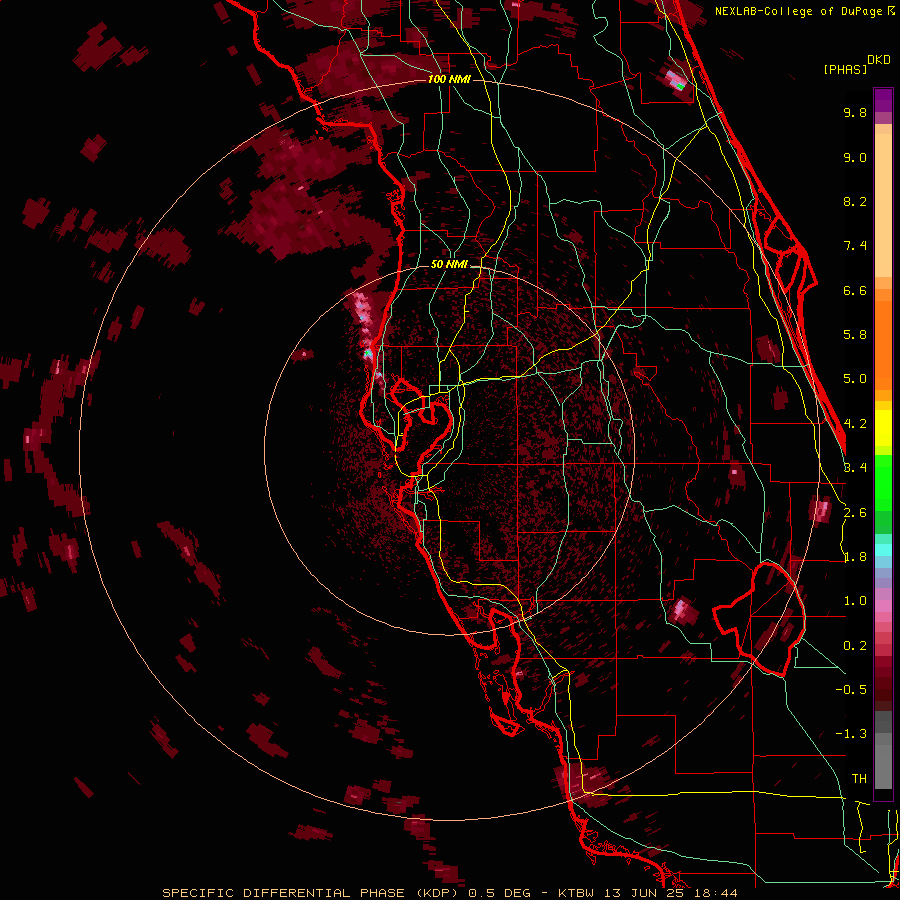Click the 13 JUN 25 18:44 timestamp

point(669,893)
